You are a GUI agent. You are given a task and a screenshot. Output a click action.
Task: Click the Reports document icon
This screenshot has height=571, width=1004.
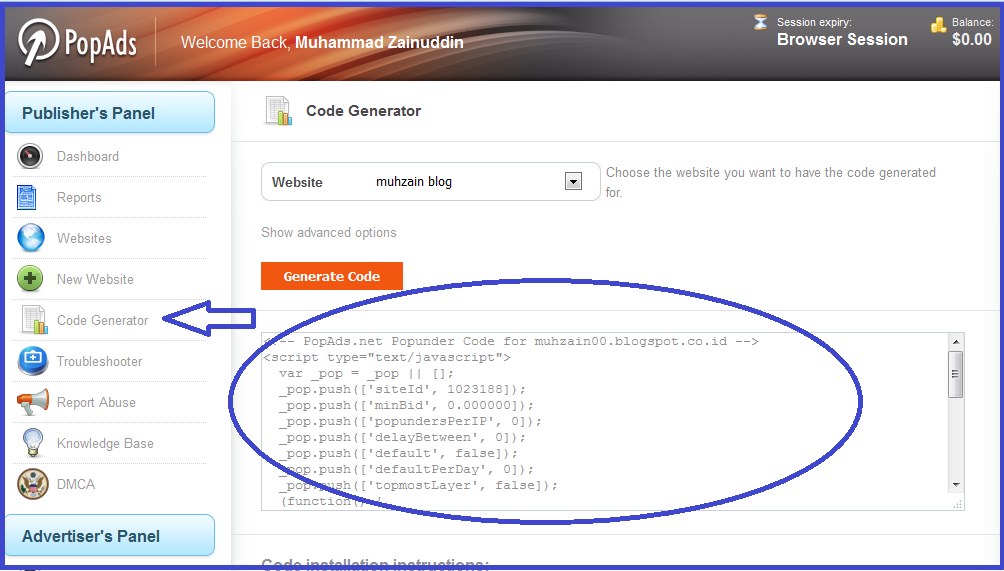point(27,197)
